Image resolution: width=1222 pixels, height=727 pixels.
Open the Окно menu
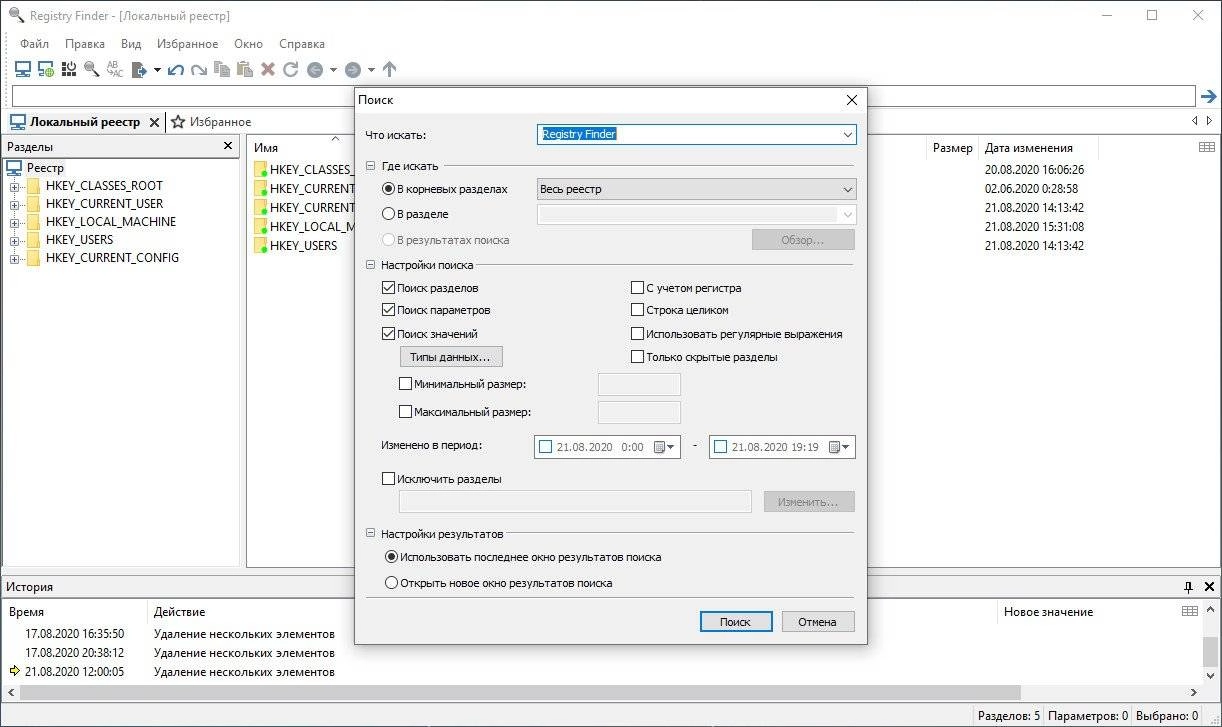pyautogui.click(x=248, y=44)
